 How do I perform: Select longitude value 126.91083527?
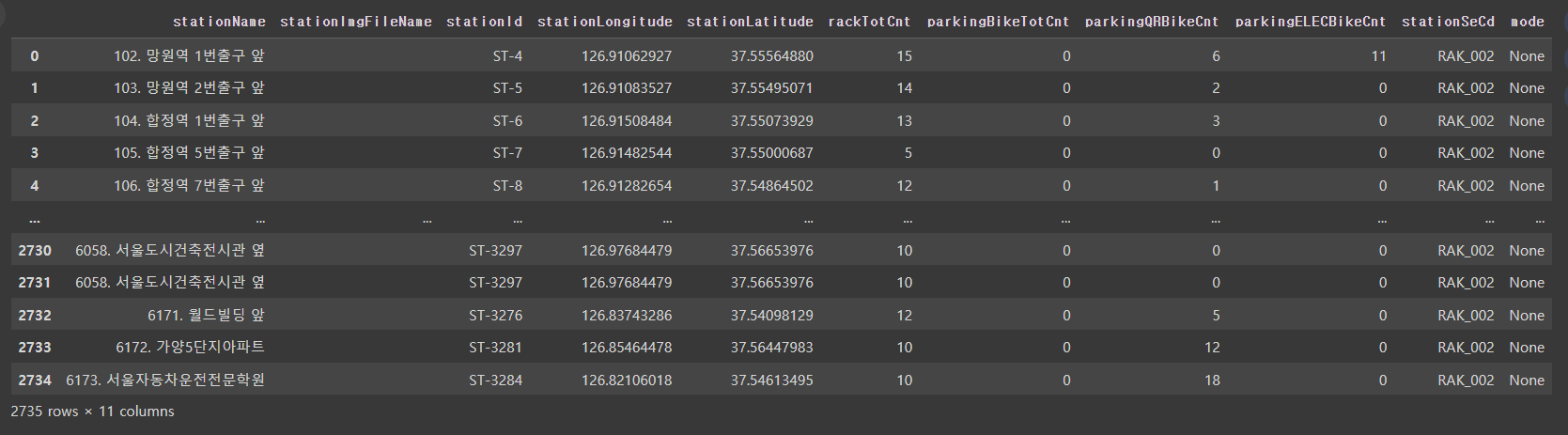click(x=627, y=88)
